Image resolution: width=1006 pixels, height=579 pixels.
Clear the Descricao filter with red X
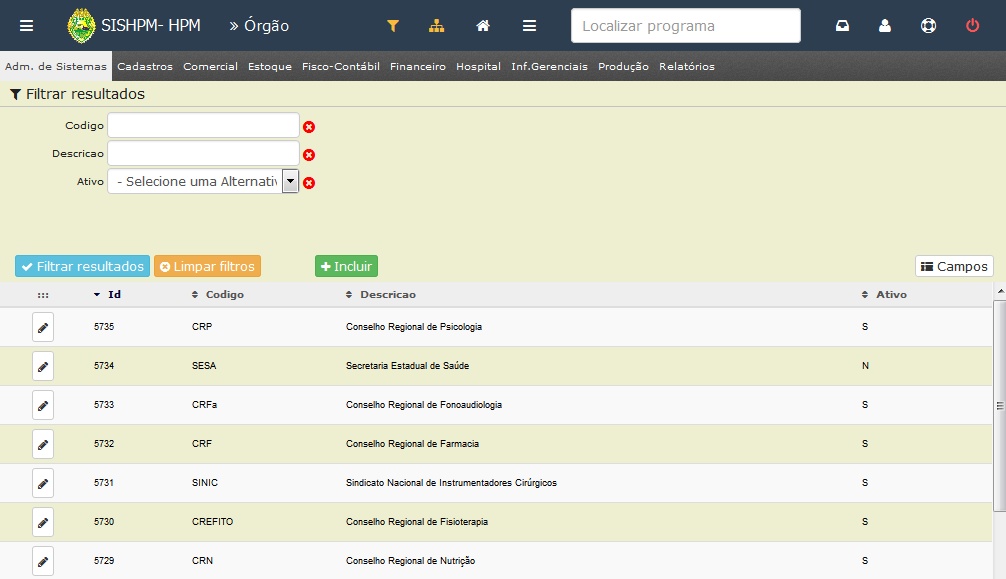click(x=309, y=155)
